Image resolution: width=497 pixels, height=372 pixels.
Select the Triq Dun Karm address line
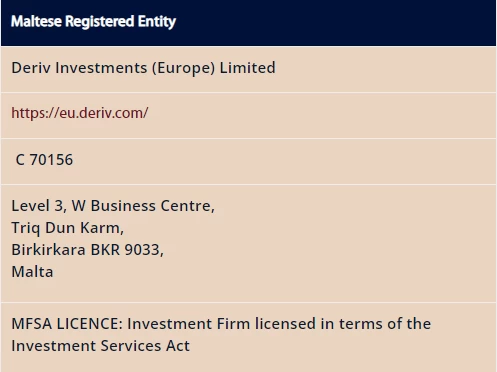click(68, 228)
